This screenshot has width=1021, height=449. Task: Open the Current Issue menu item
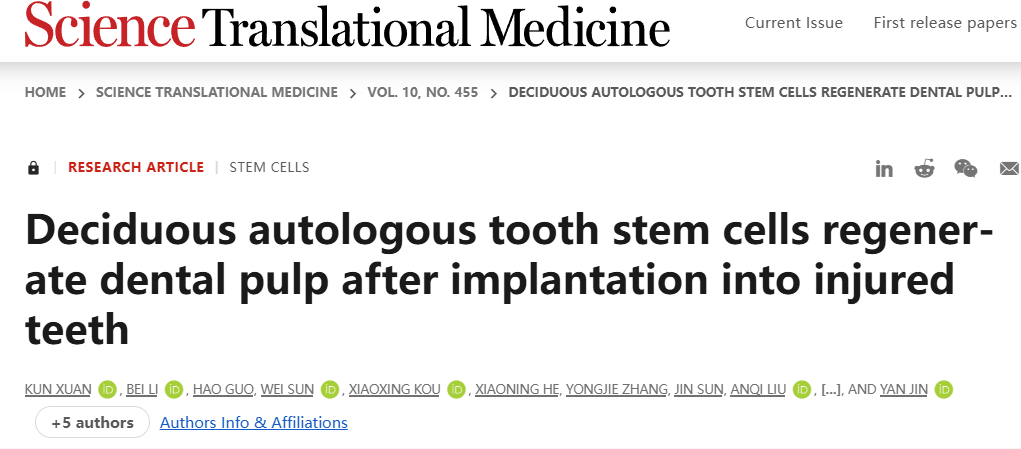[794, 23]
